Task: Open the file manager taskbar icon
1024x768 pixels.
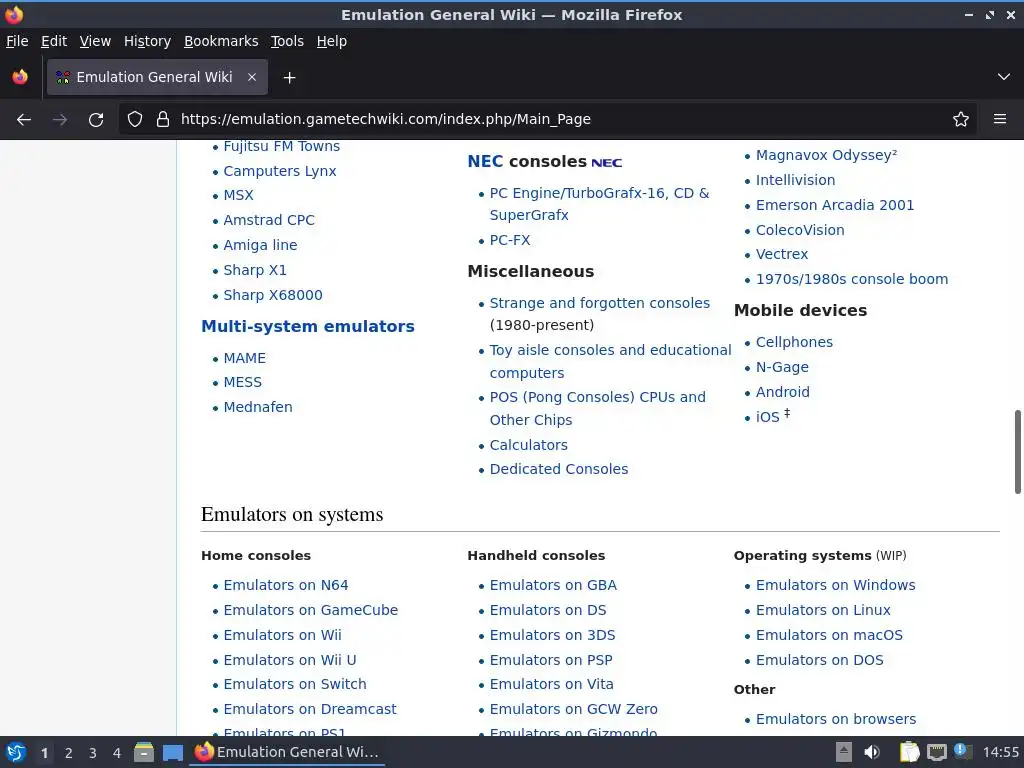Action: pyautogui.click(x=144, y=752)
